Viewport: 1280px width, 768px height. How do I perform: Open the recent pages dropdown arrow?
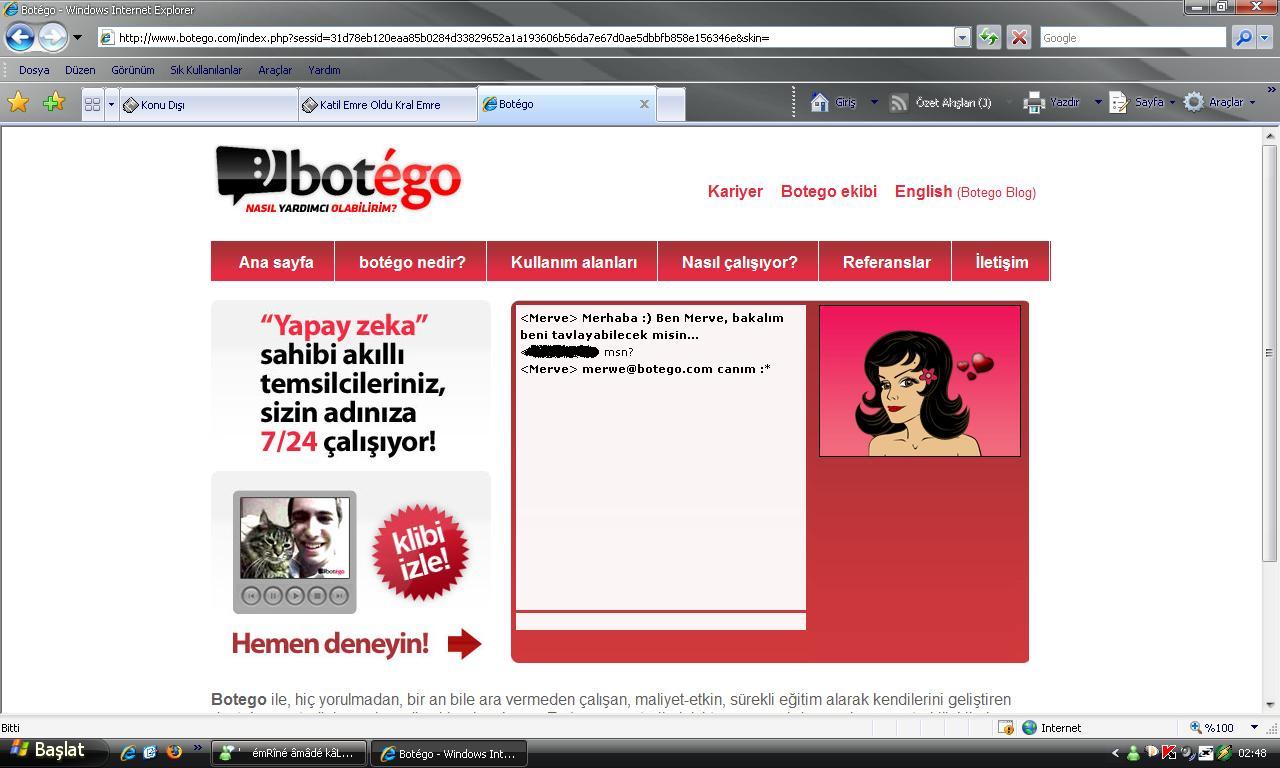[77, 38]
